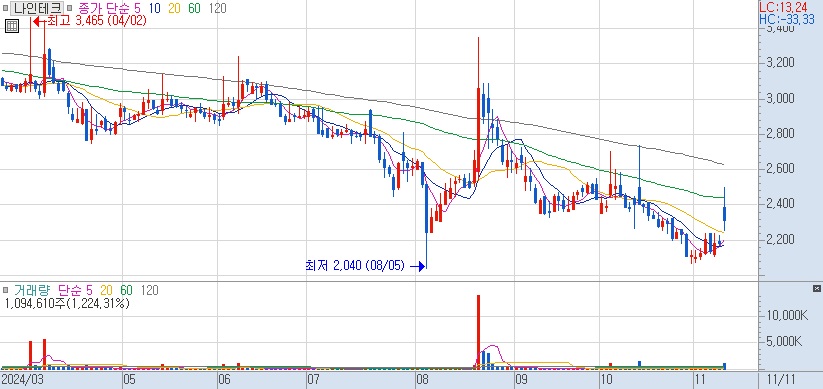The height and width of the screenshot is (389, 823).
Task: Click the 05 month date axis label
Action: (x=129, y=379)
